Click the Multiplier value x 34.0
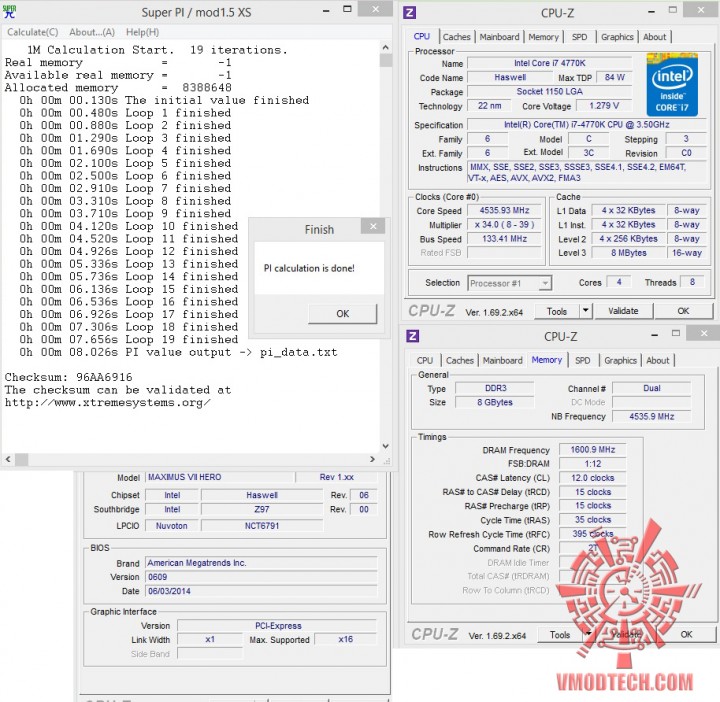This screenshot has height=702, width=720. point(504,225)
